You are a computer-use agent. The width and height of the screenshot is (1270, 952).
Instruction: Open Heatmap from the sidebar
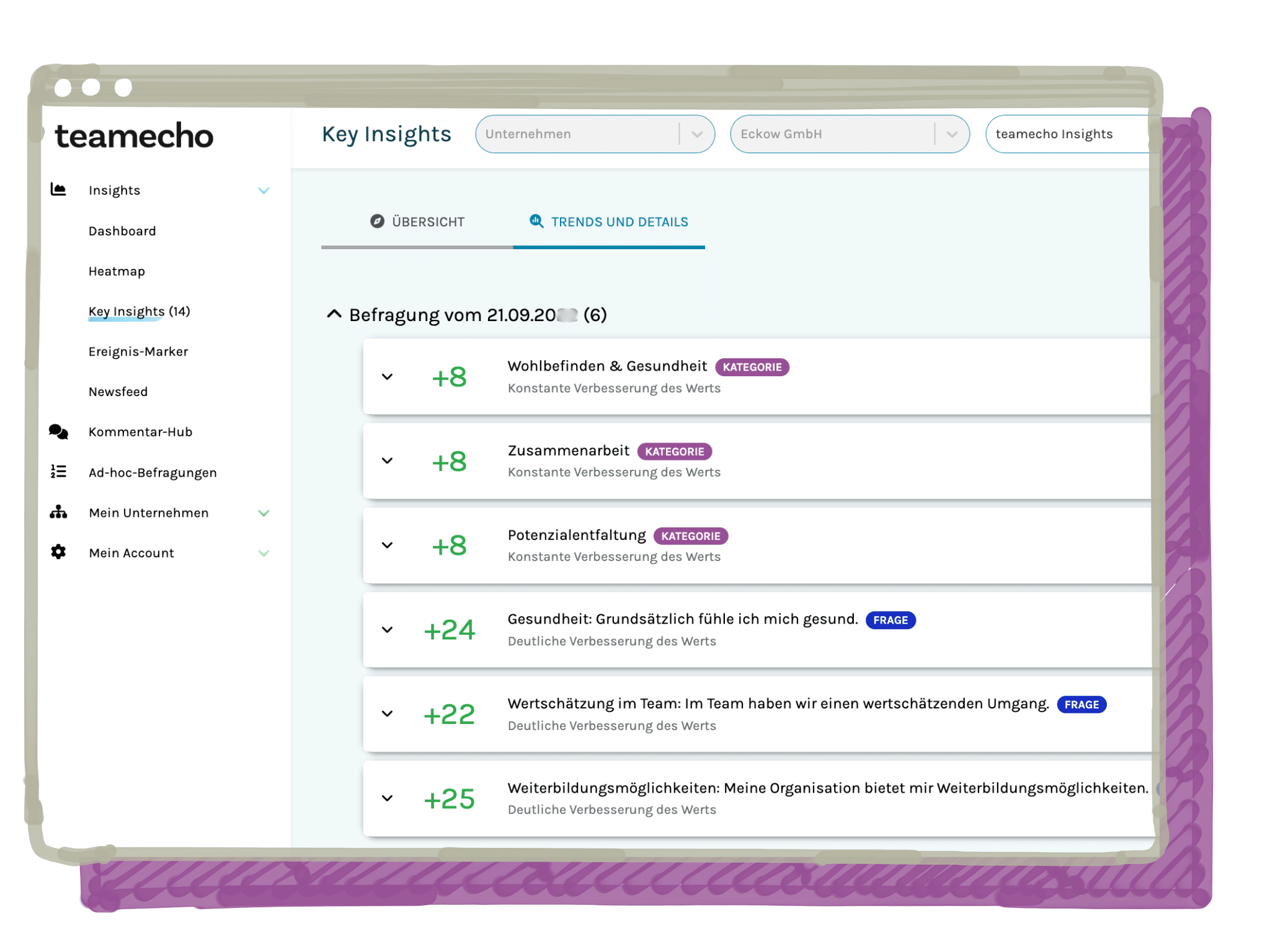[117, 271]
